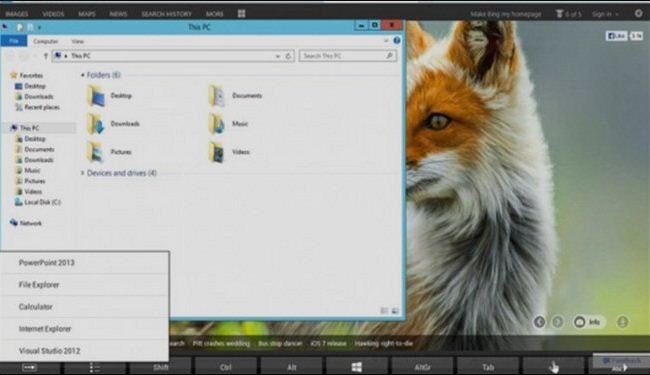The height and width of the screenshot is (375, 650).
Task: Open the Documents folder icon in Folders group
Action: pos(217,96)
